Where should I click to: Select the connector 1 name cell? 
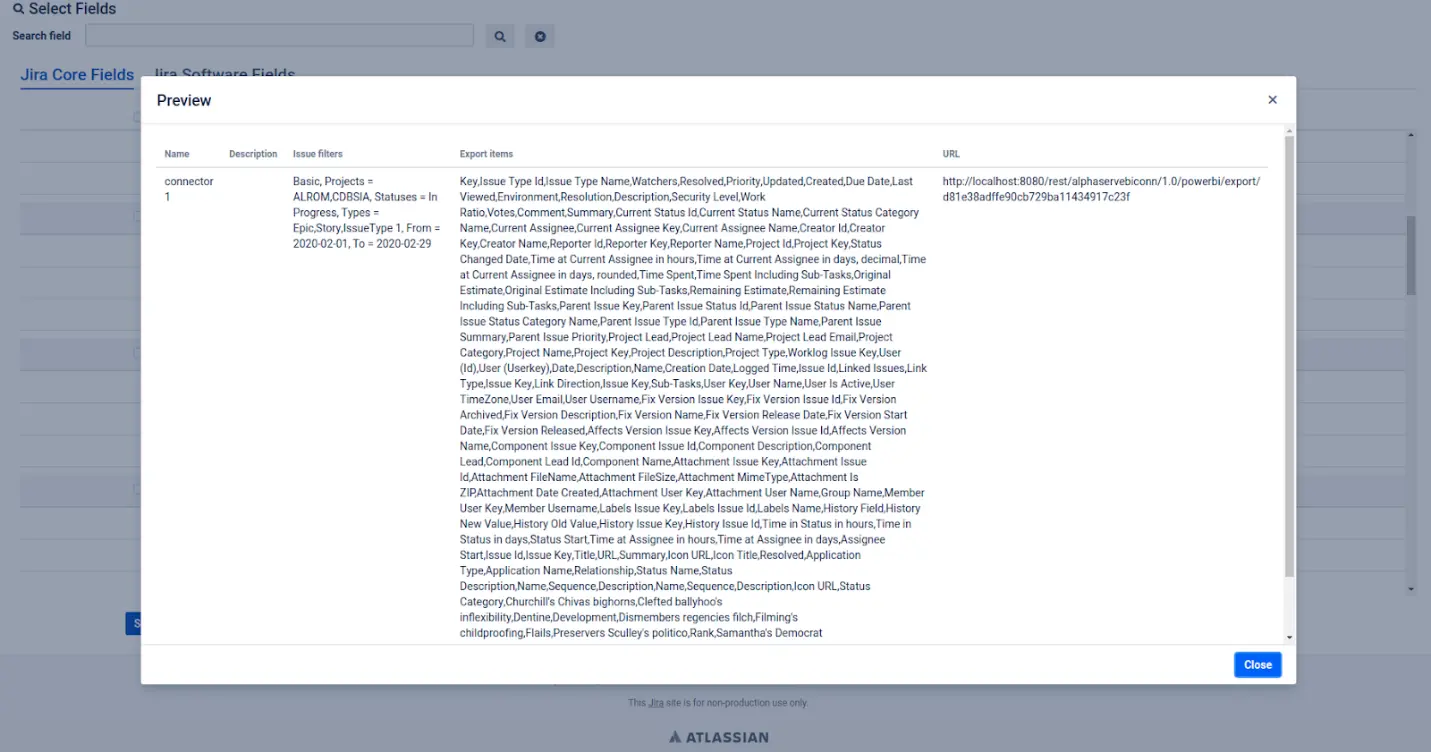click(x=189, y=189)
